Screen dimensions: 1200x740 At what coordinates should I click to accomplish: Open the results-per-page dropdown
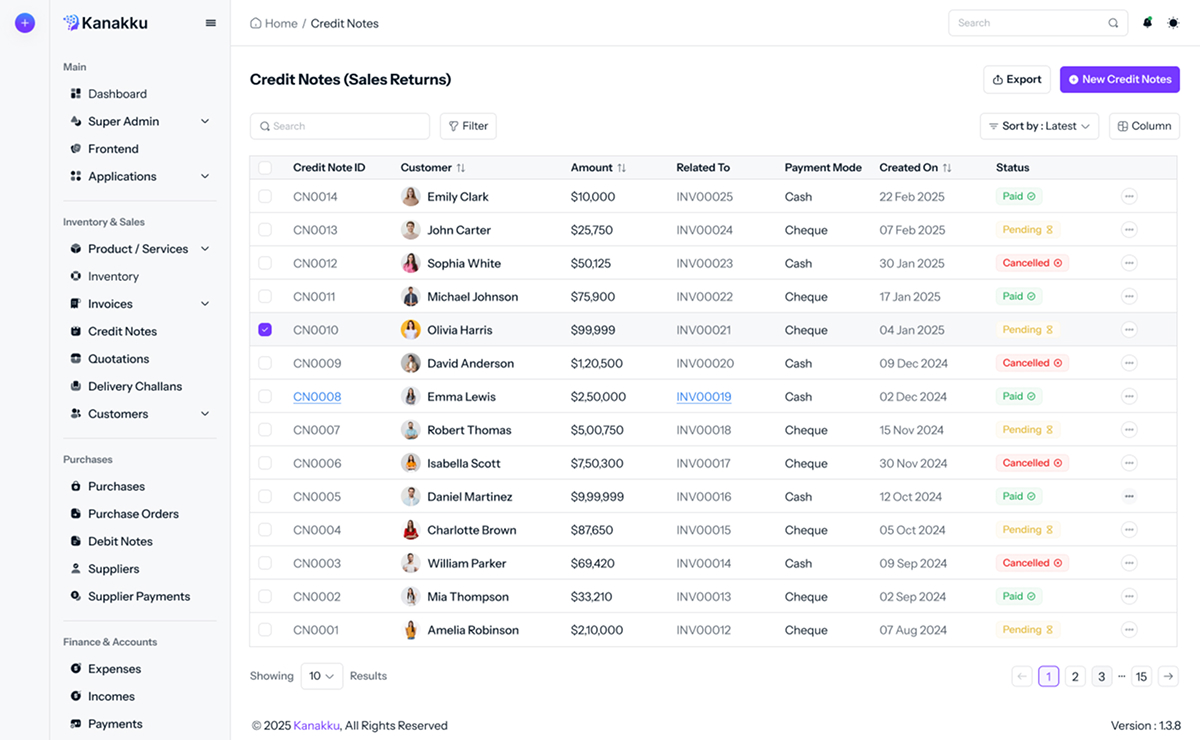coord(322,676)
